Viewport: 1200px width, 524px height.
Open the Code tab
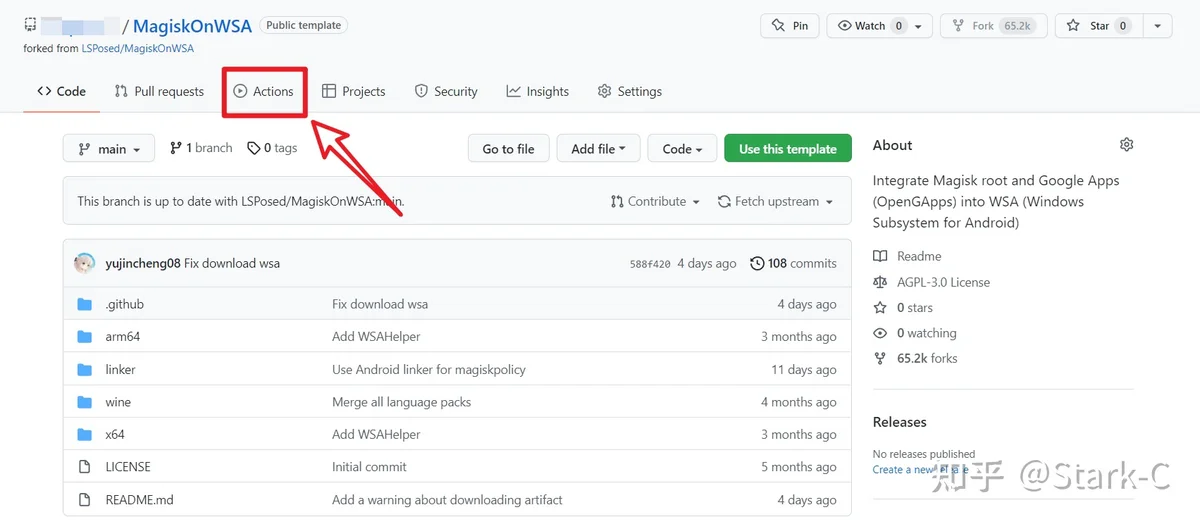[61, 91]
